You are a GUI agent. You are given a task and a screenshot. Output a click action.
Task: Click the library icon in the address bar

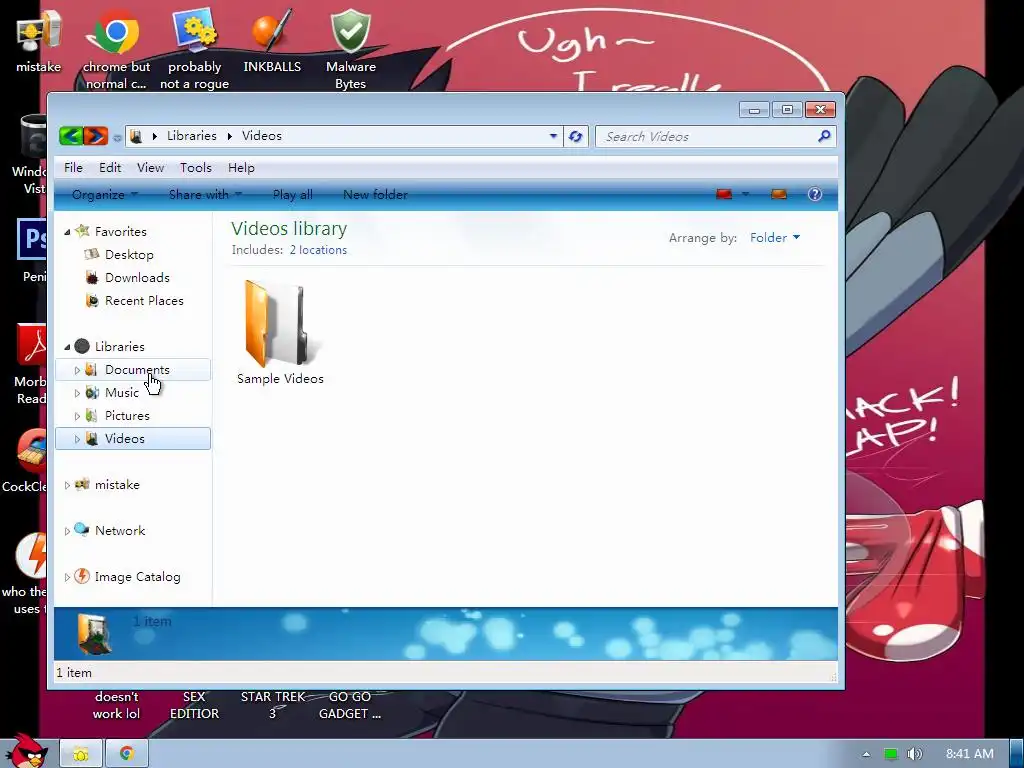coord(136,136)
